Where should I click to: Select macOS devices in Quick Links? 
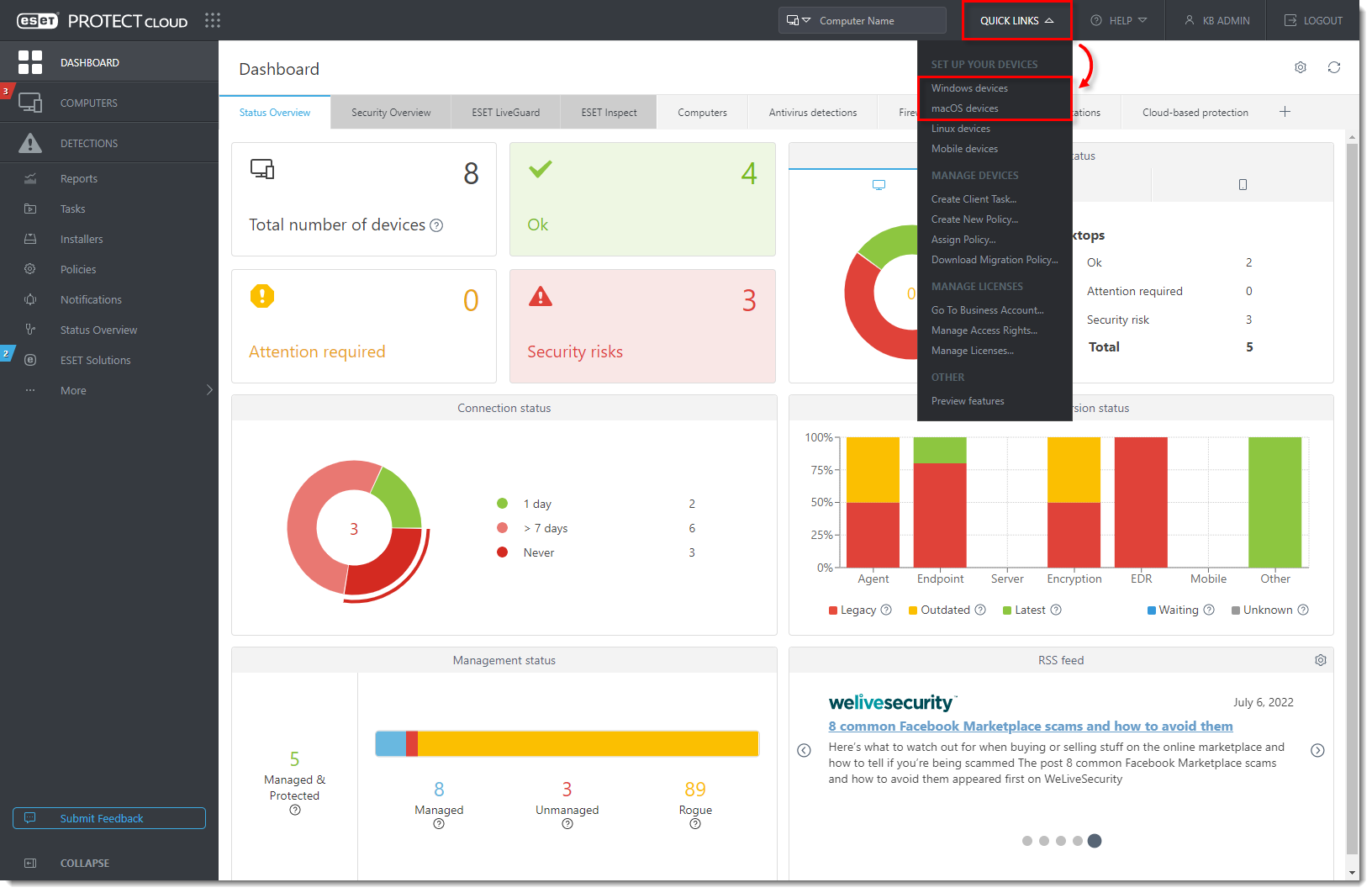pyautogui.click(x=964, y=108)
